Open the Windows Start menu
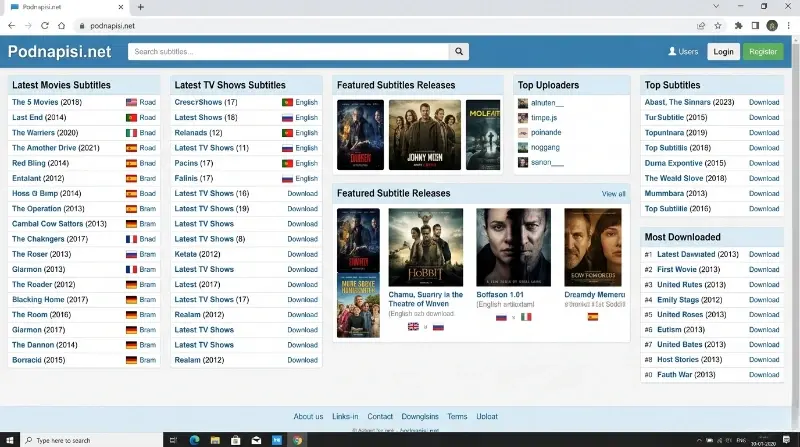Image resolution: width=800 pixels, height=447 pixels. click(x=9, y=440)
